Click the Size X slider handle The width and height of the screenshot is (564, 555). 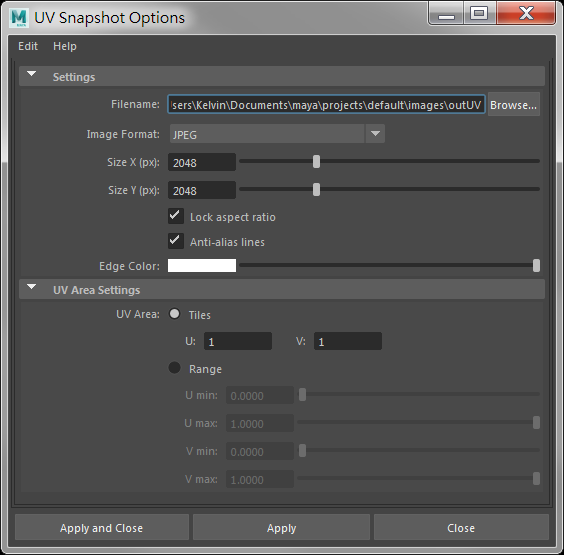click(x=316, y=162)
